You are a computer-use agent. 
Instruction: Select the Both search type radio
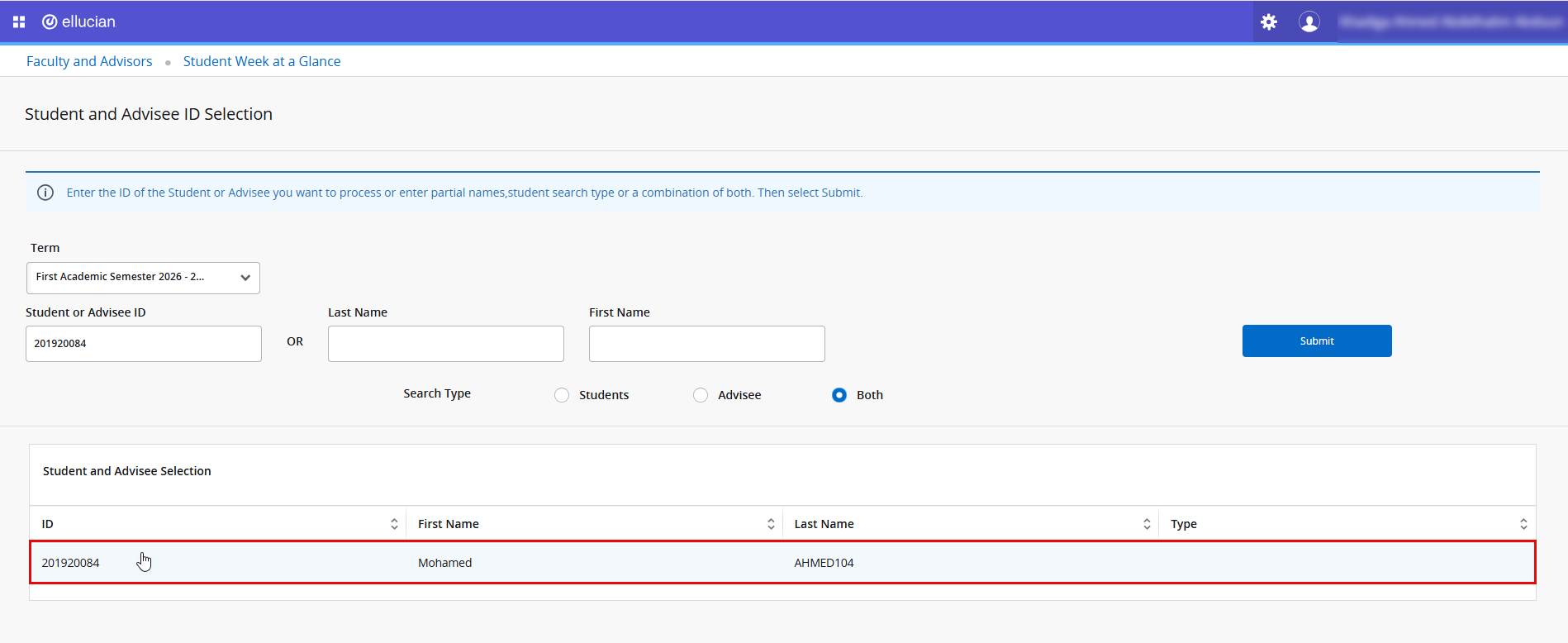pyautogui.click(x=839, y=395)
